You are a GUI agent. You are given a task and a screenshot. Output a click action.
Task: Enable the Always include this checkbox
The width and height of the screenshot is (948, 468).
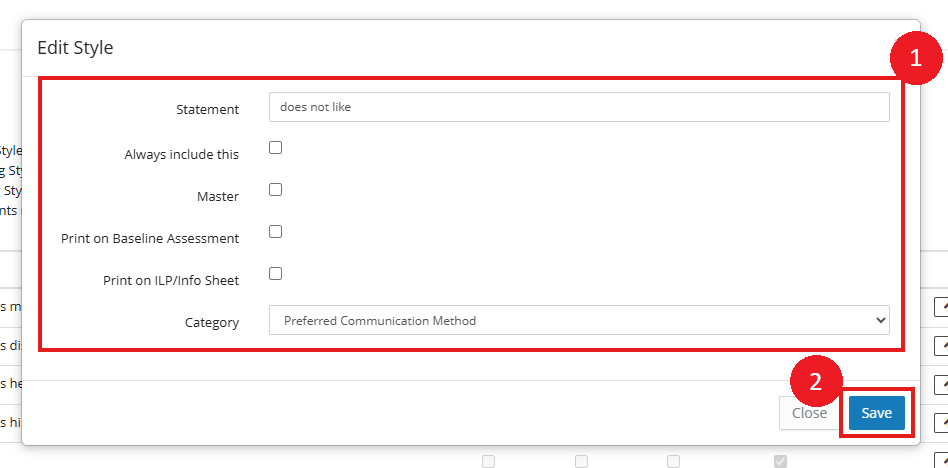(x=276, y=147)
